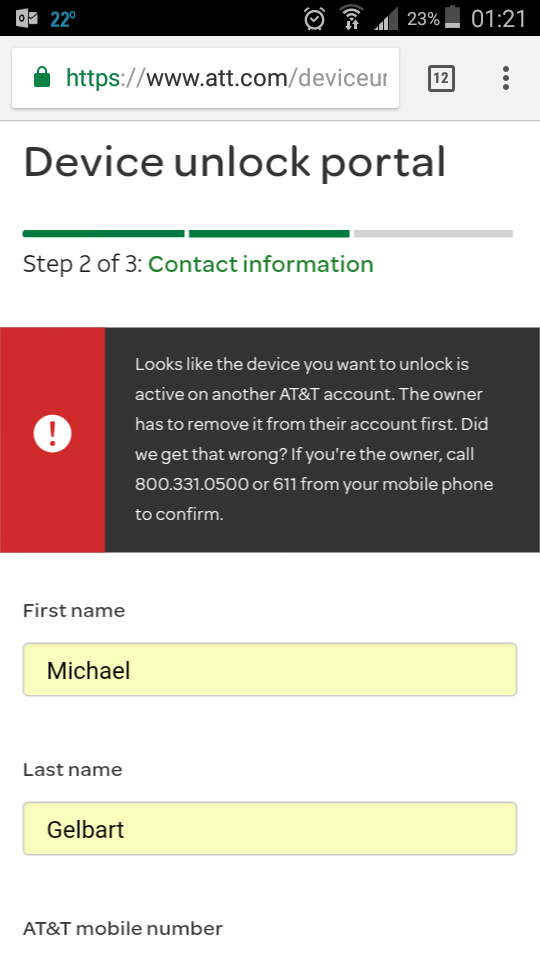
Task: Tap the second green progress step segment
Action: [269, 233]
